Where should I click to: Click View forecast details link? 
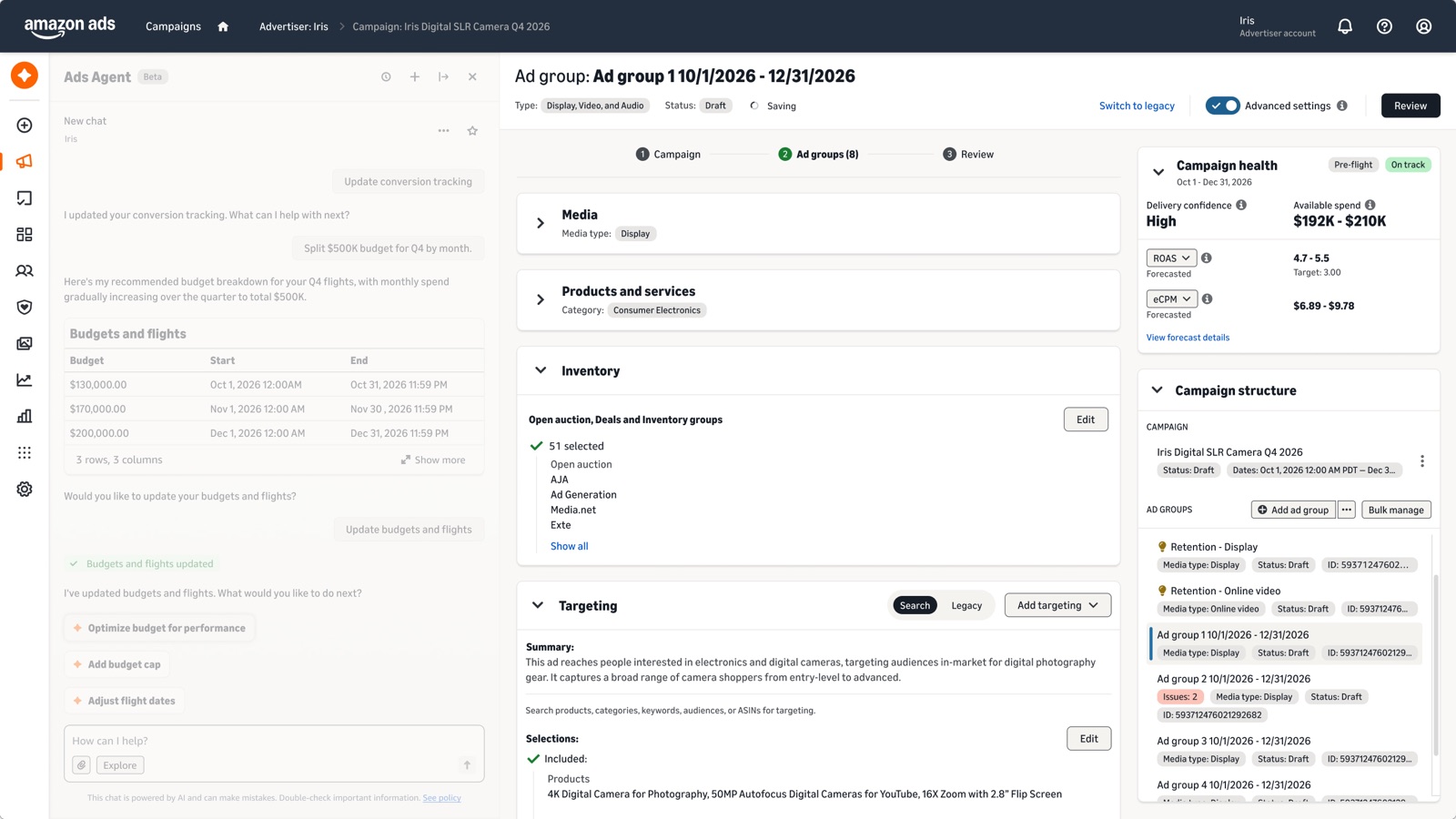click(1188, 338)
